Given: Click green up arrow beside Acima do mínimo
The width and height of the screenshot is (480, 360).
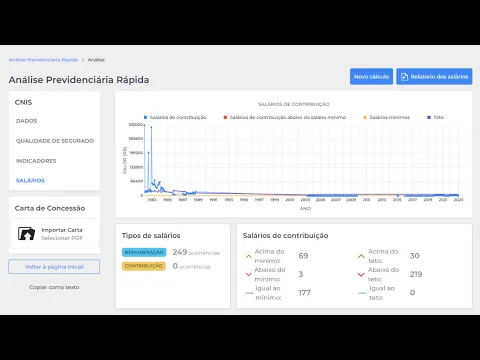Looking at the screenshot, I should 248,256.
